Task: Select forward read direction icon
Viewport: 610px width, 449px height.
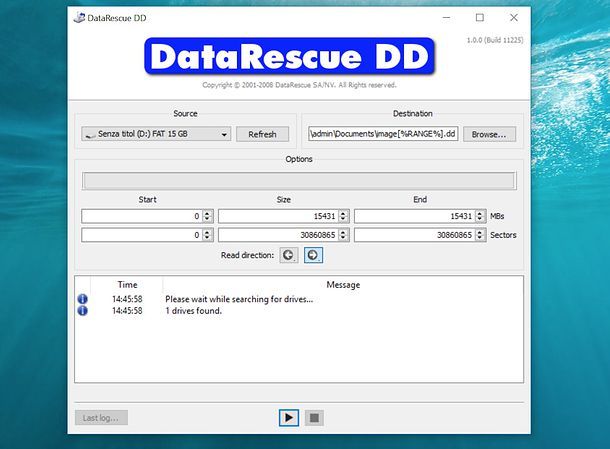Action: 313,255
